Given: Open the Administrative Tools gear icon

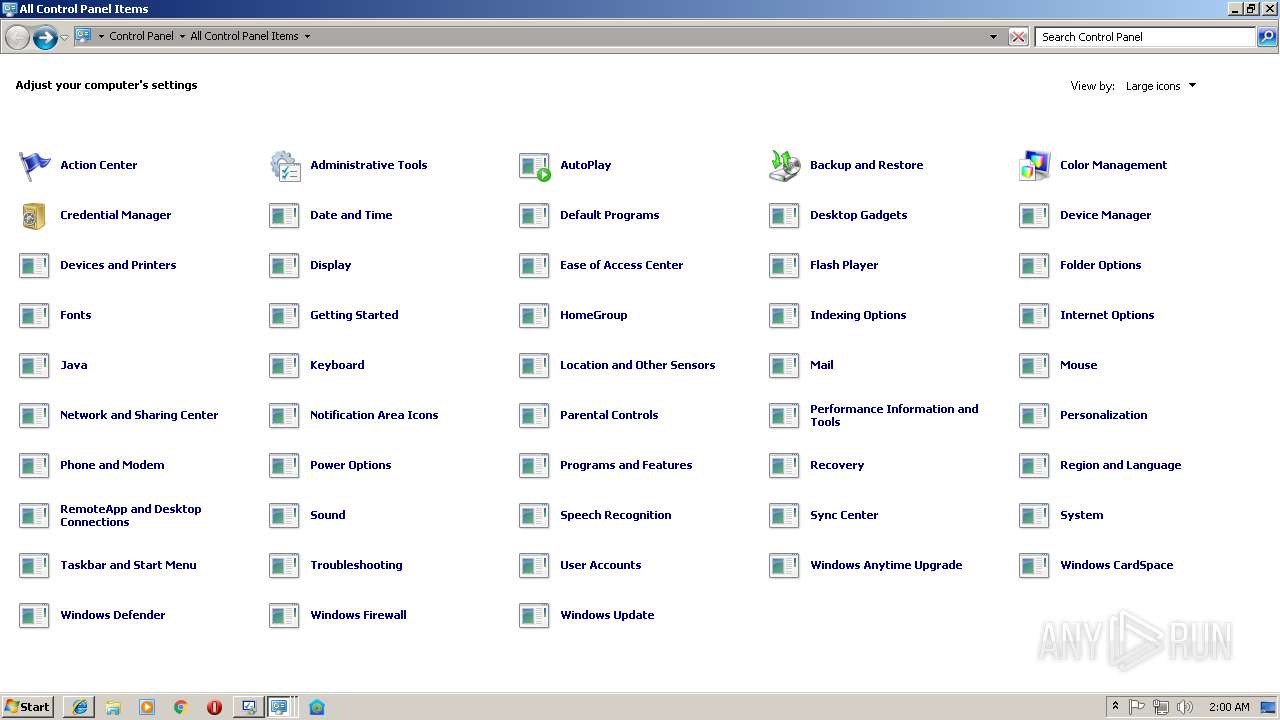Looking at the screenshot, I should click(x=285, y=165).
